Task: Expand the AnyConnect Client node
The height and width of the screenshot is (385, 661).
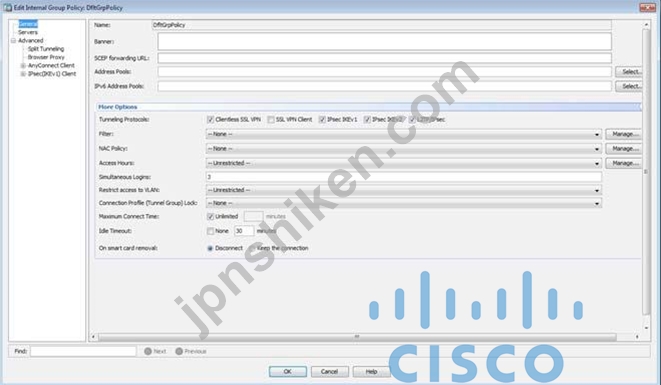Action: [x=23, y=65]
